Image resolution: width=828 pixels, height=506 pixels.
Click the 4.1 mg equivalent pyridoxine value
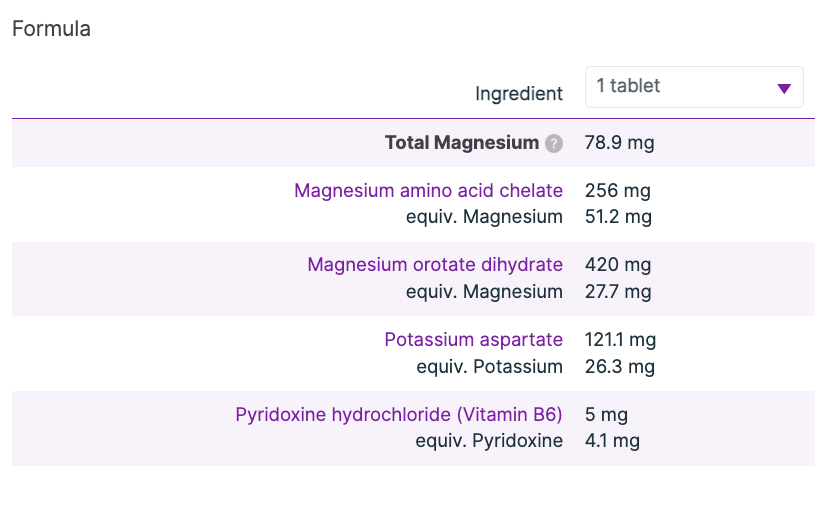click(x=612, y=440)
